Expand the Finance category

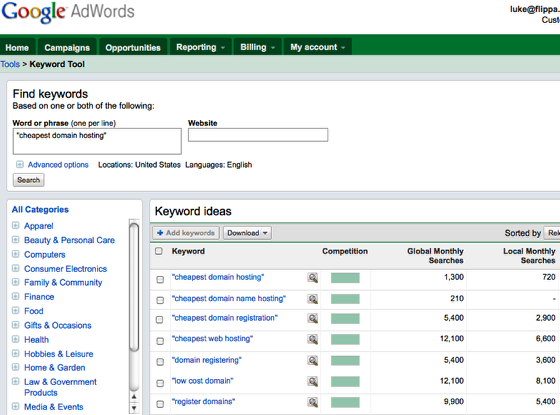pyautogui.click(x=15, y=296)
